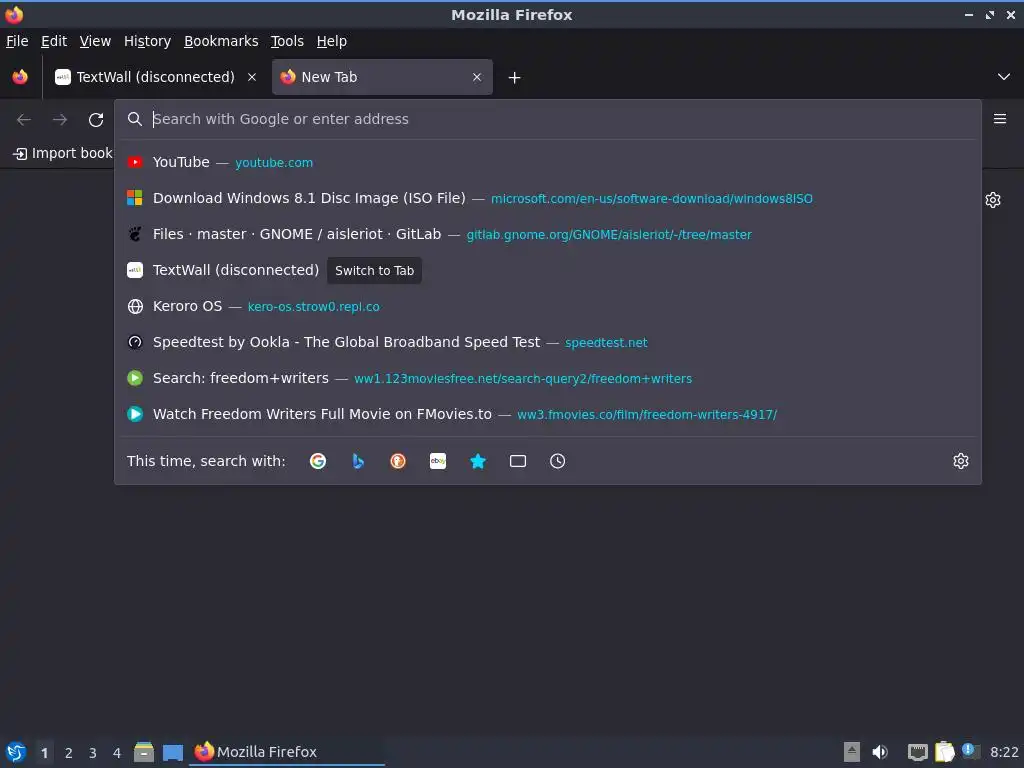The image size is (1024, 768).
Task: Open volume control in system tray
Action: 880,752
